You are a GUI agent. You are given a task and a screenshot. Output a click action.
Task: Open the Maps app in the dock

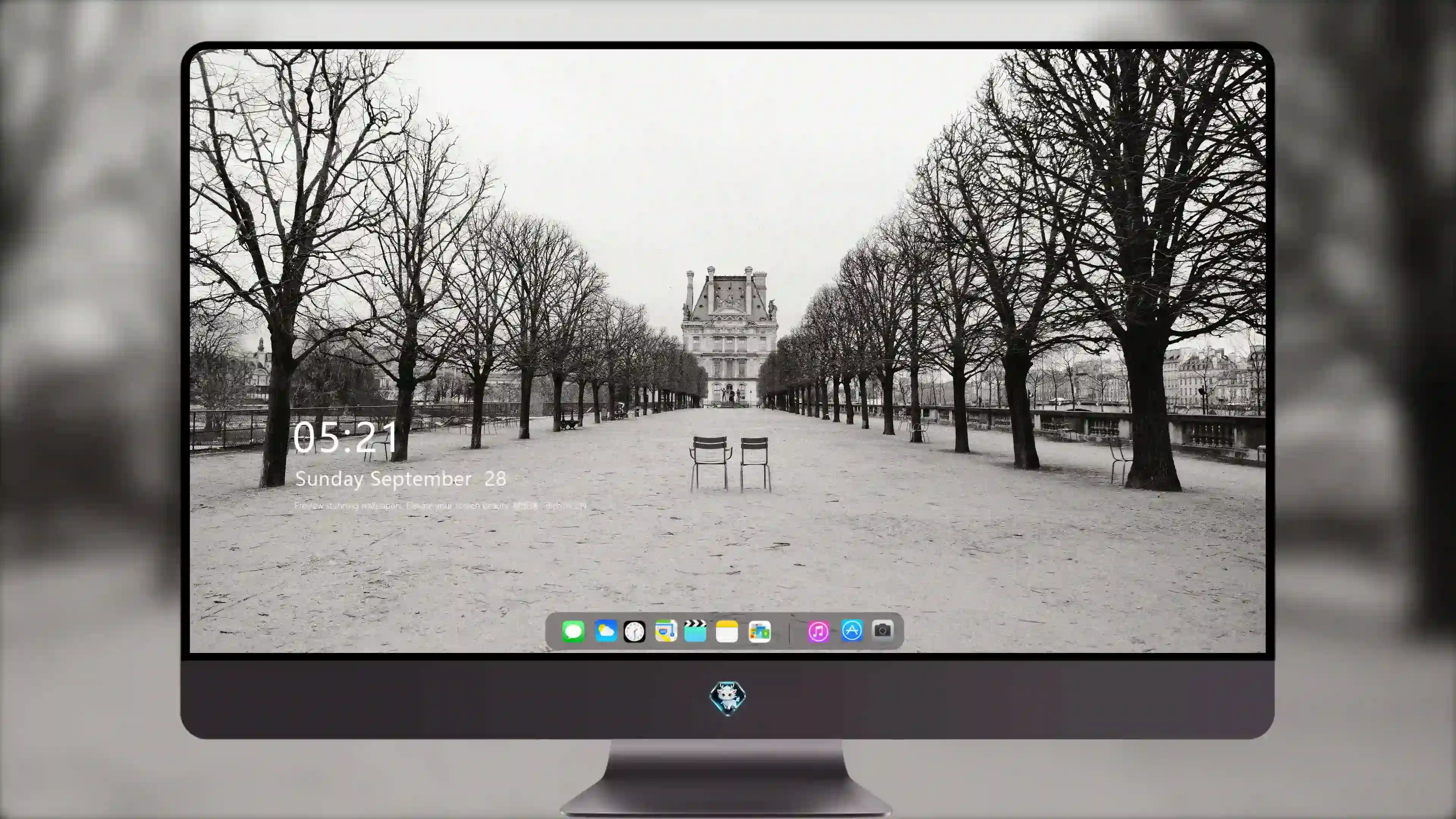click(666, 631)
